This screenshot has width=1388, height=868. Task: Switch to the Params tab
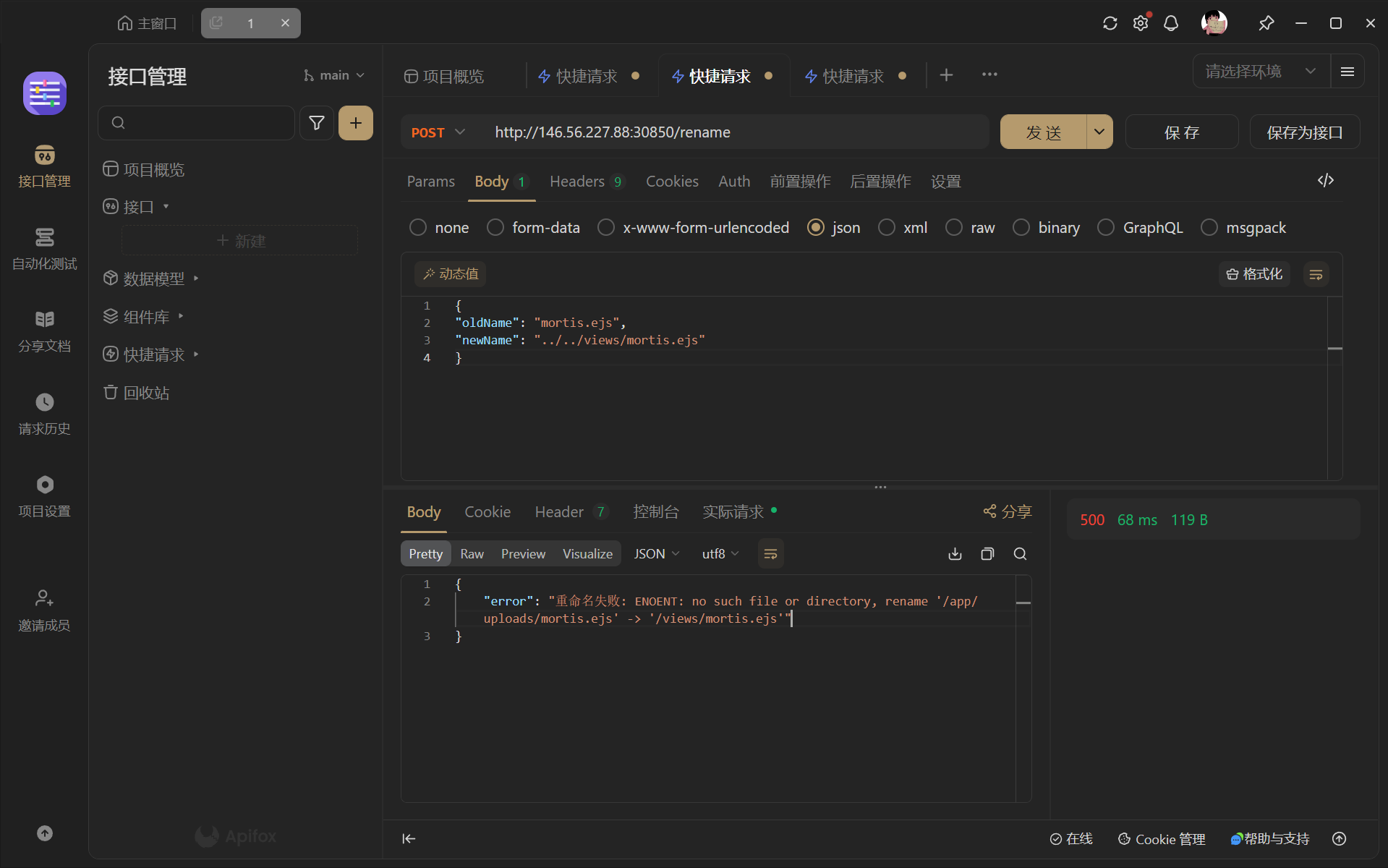tap(431, 182)
